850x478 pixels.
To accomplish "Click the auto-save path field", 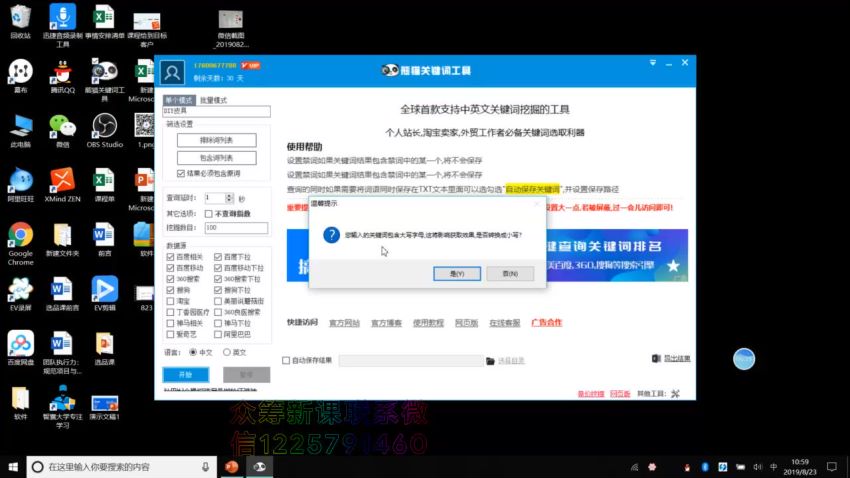I will 411,360.
